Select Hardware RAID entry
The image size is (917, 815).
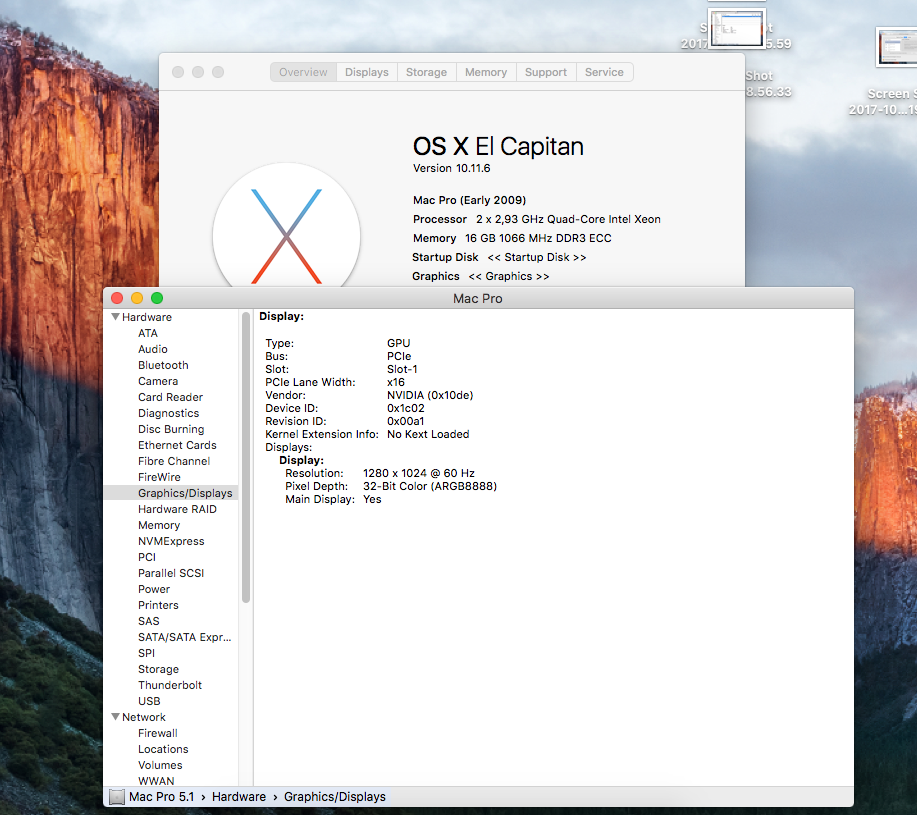[x=177, y=509]
